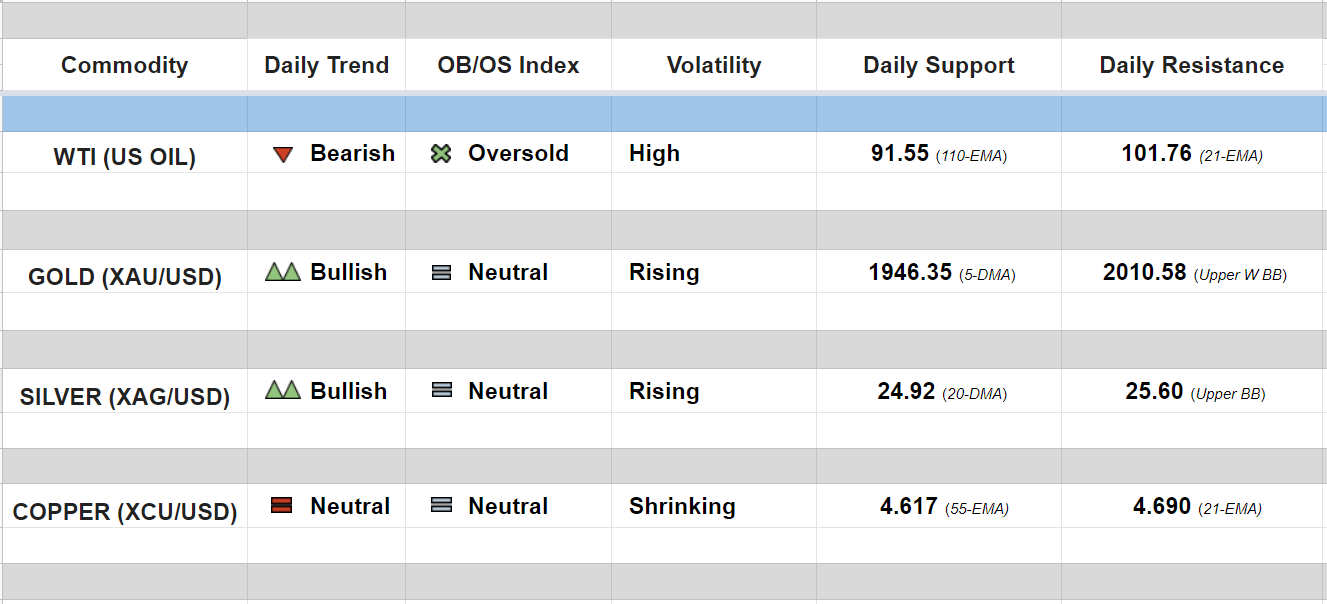Click the neutral bars icon in Gold's OB/OS cell
This screenshot has width=1327, height=604.
point(441,273)
